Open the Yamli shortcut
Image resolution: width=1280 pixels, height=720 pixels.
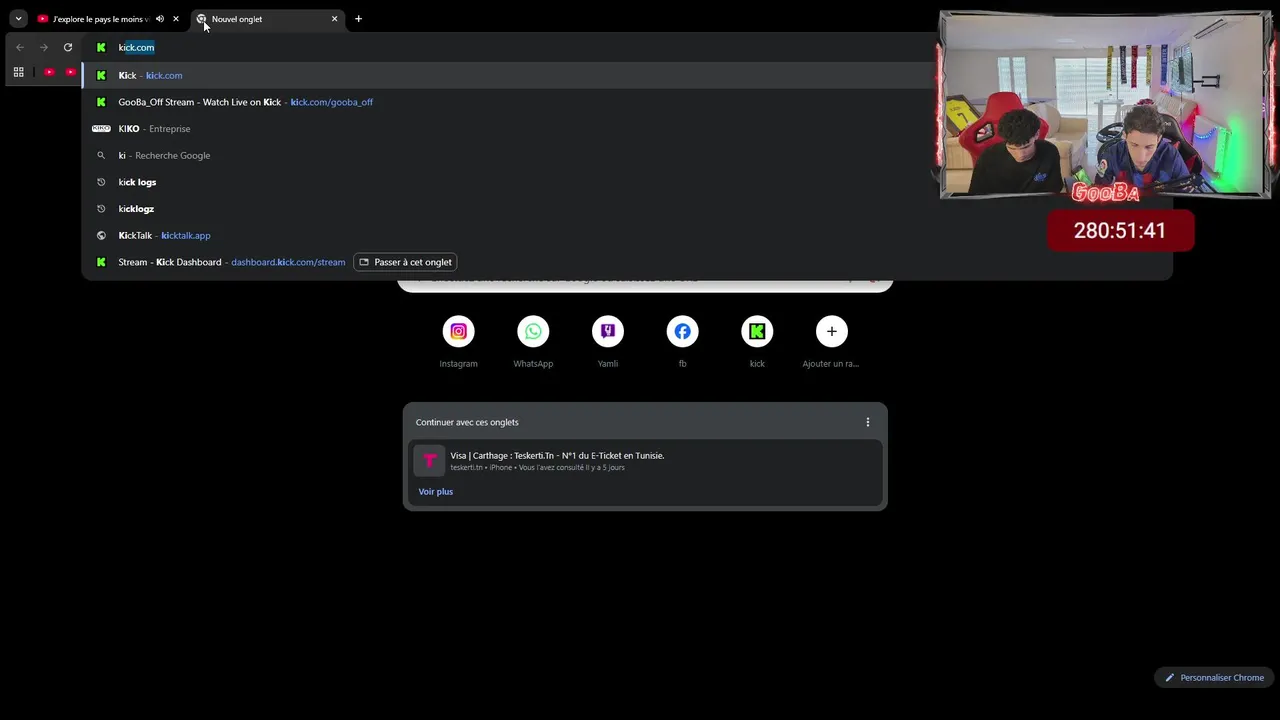coord(608,341)
